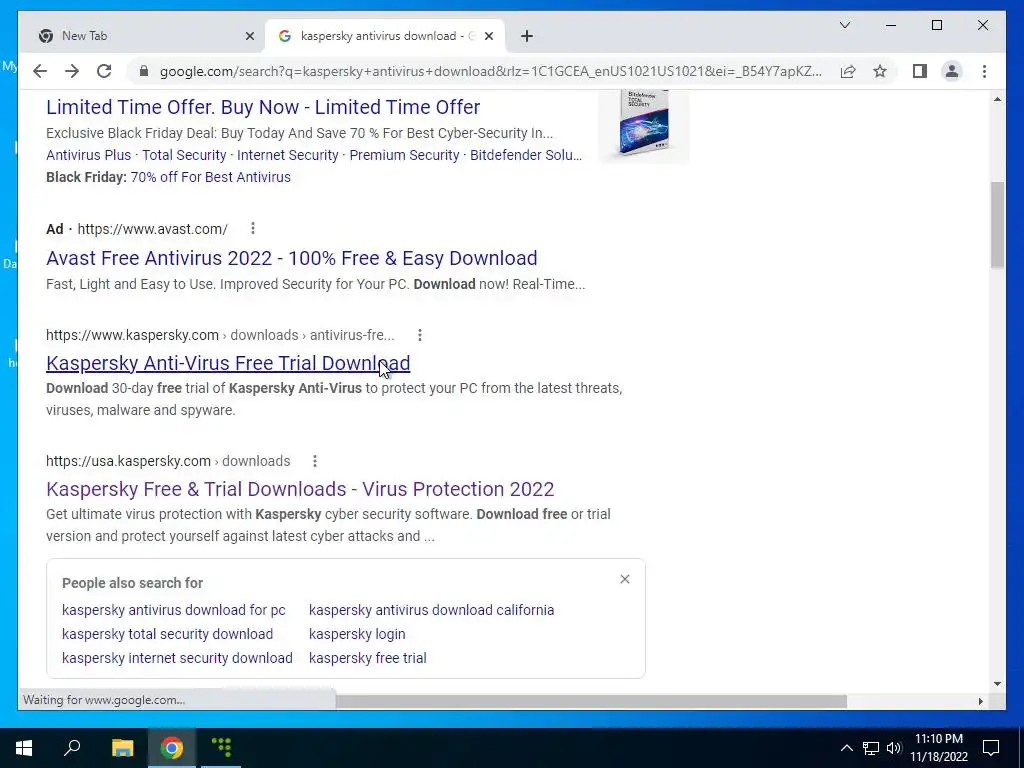The height and width of the screenshot is (768, 1024).
Task: Open Windows notification center
Action: coord(991,748)
